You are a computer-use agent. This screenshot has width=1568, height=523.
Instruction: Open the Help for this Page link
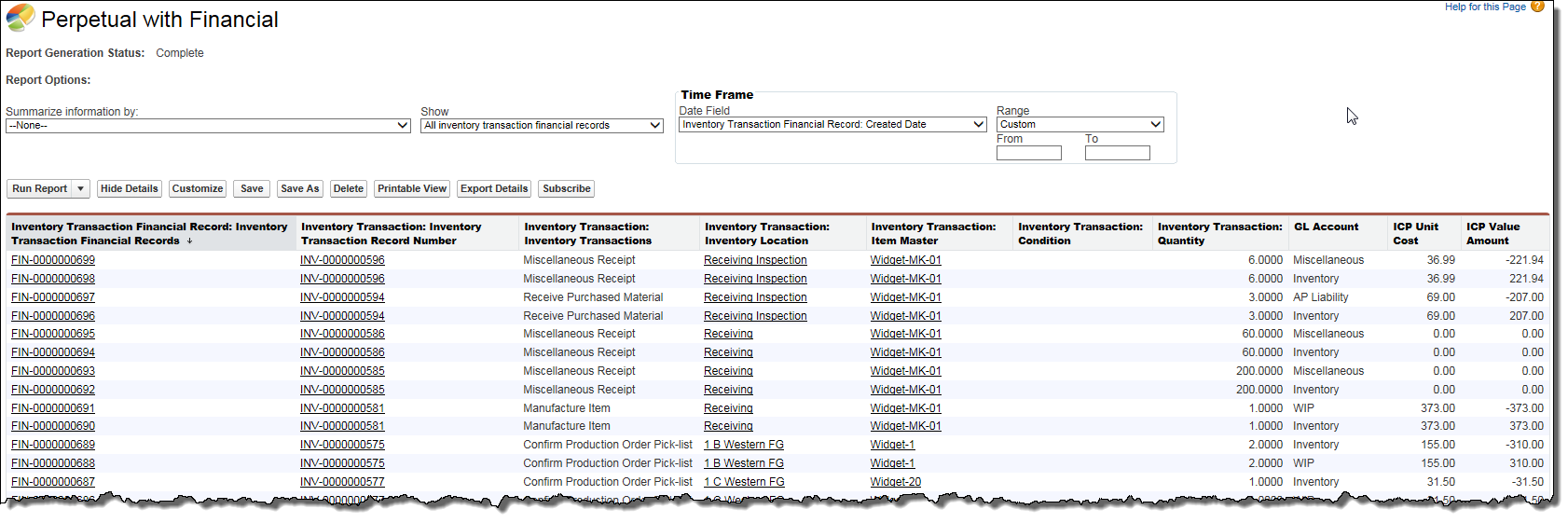(x=1485, y=7)
